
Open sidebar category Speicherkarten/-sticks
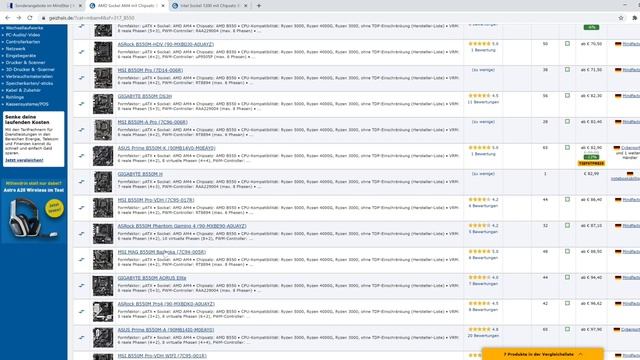click(29, 83)
